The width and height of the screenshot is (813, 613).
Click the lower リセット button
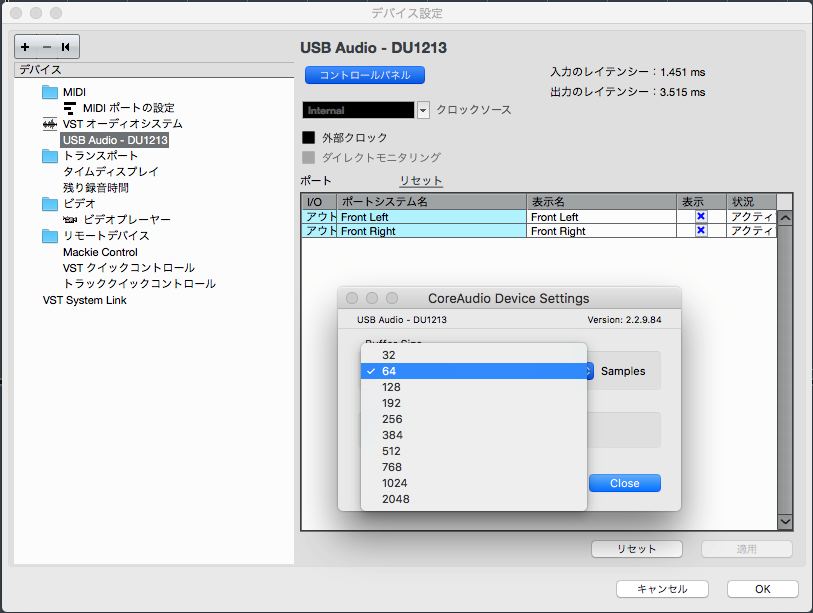click(x=637, y=549)
